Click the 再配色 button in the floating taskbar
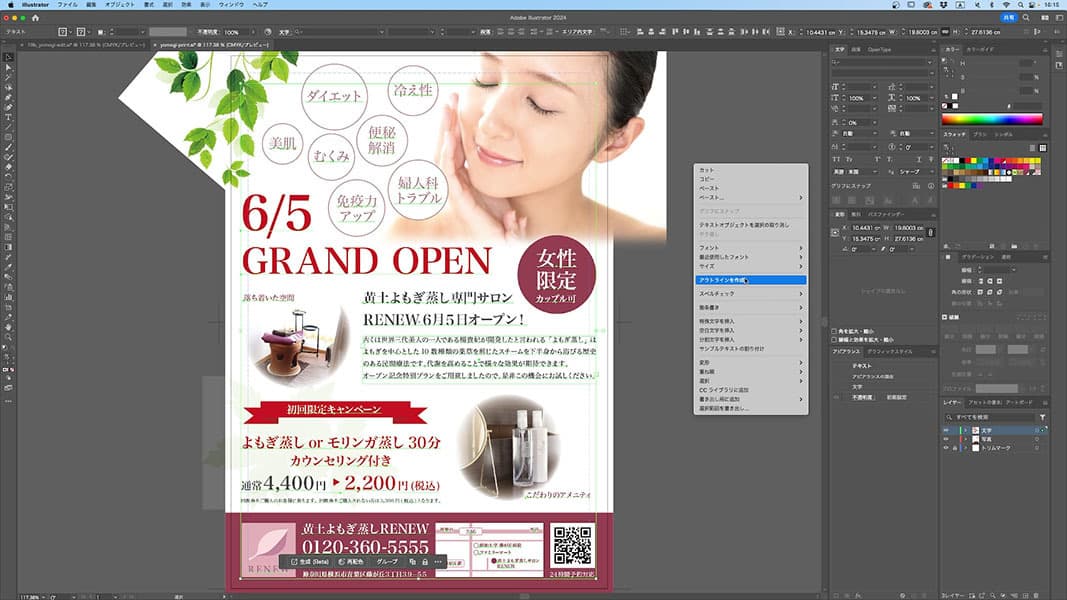Image resolution: width=1067 pixels, height=600 pixels. tap(353, 563)
